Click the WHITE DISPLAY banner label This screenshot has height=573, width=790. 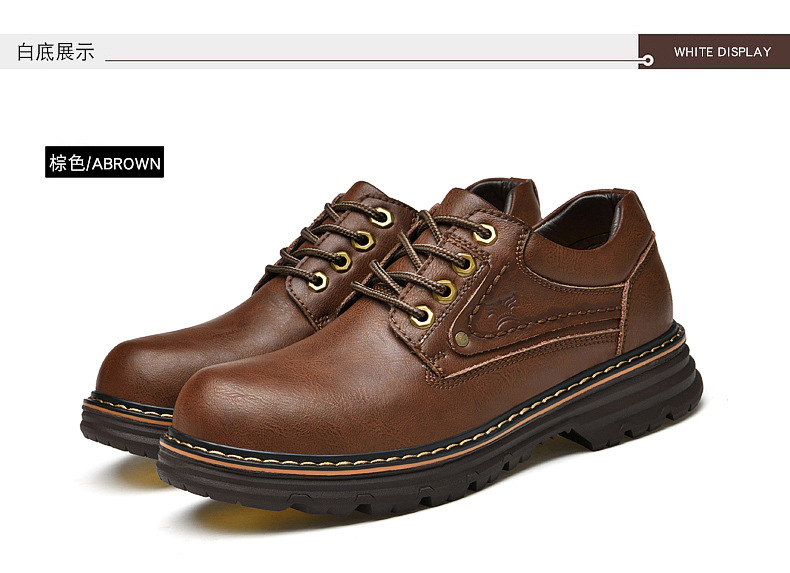tap(722, 52)
